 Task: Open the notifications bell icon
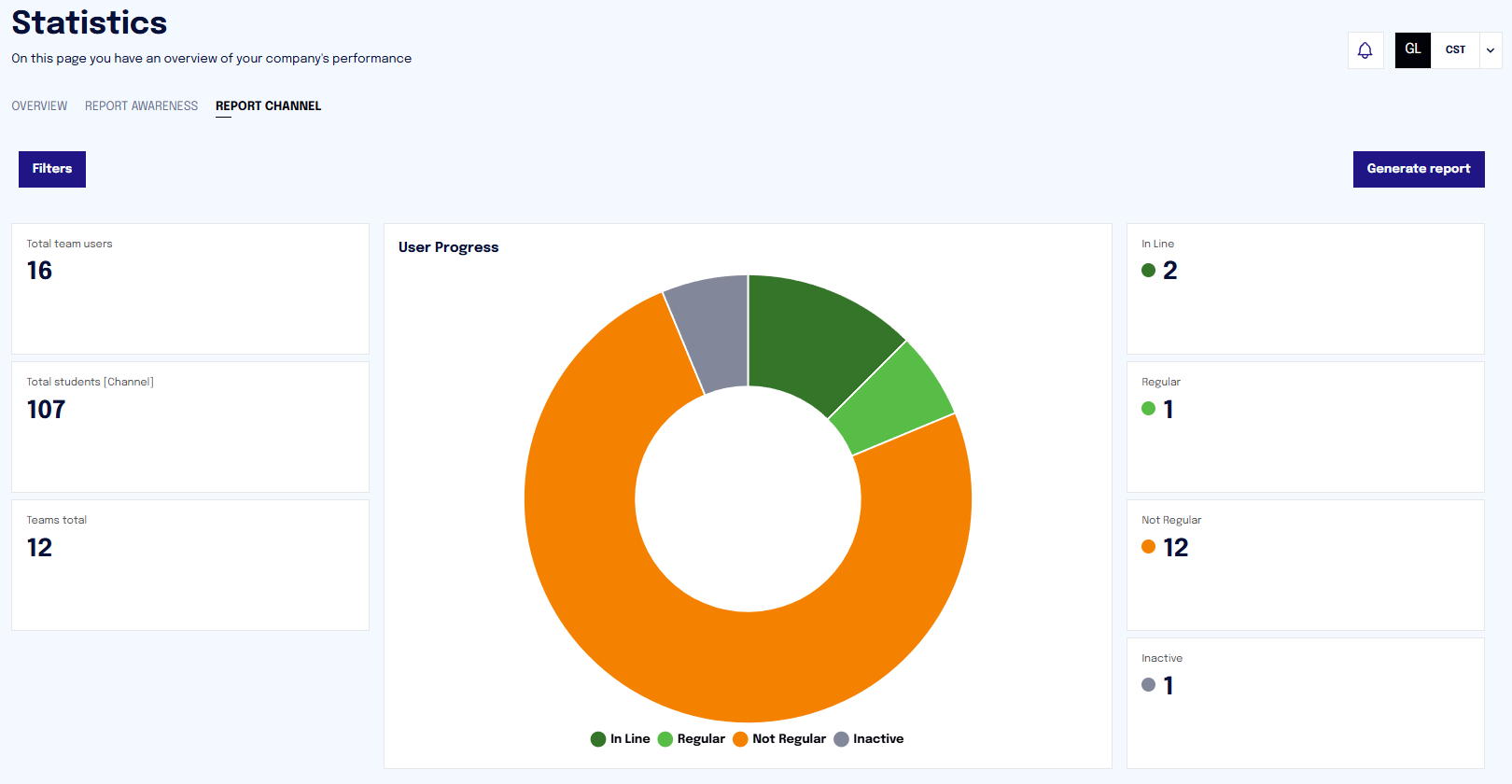click(x=1365, y=50)
